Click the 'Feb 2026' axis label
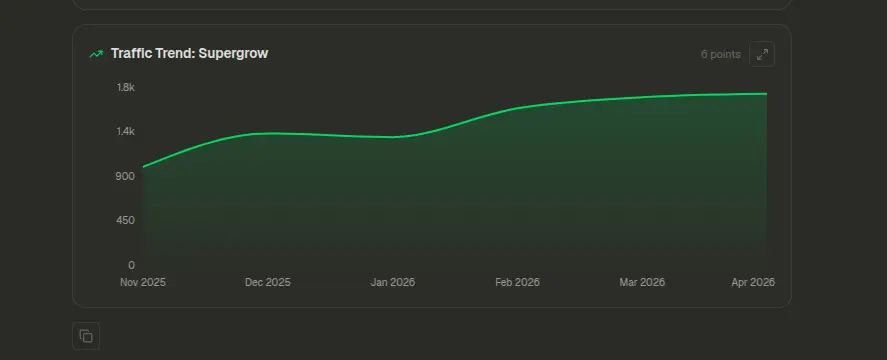The height and width of the screenshot is (360, 887). point(517,282)
